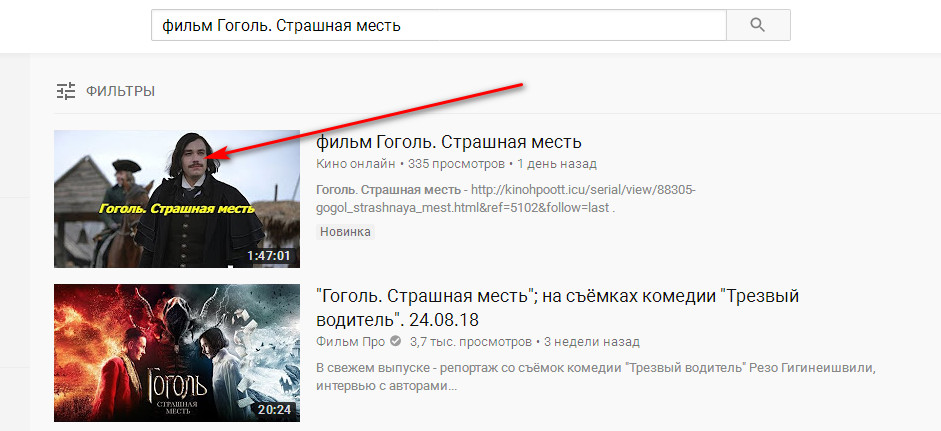This screenshot has height=431, width=941.
Task: Click the ФИЛЬТРЫ label
Action: coord(121,92)
